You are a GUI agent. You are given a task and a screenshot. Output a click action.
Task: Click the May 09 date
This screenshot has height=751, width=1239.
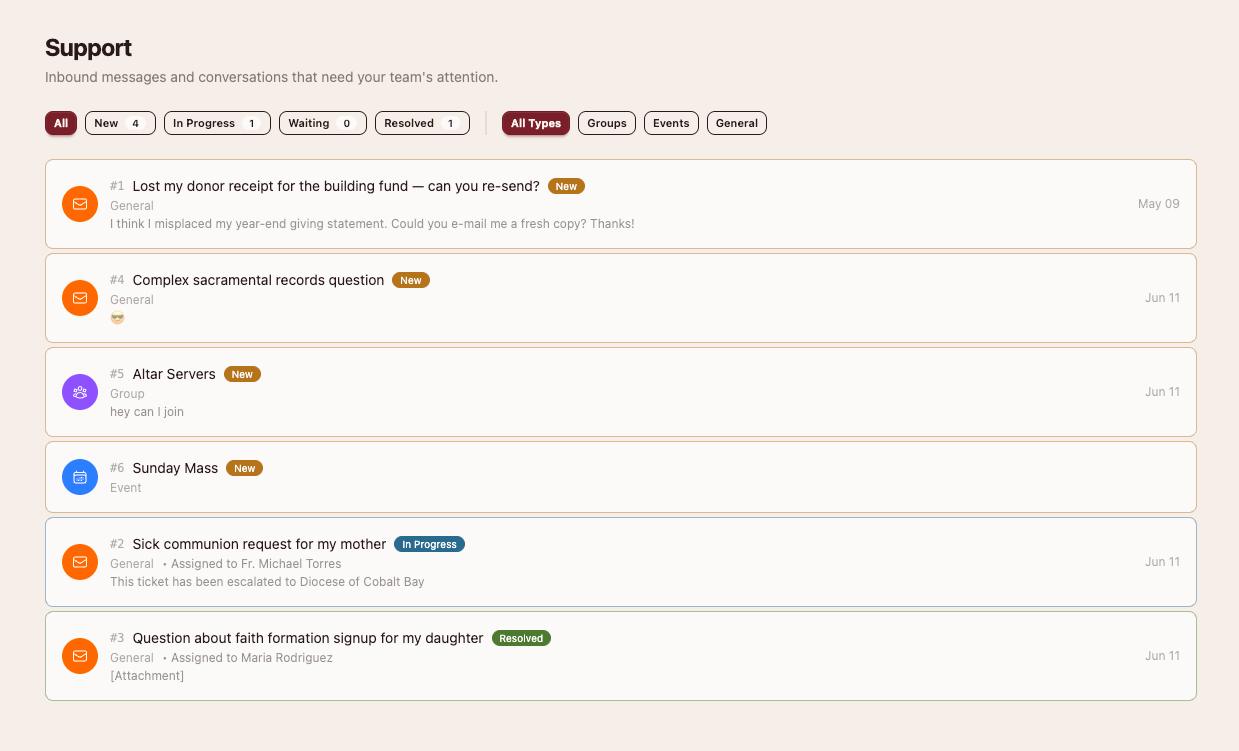[x=1159, y=204]
